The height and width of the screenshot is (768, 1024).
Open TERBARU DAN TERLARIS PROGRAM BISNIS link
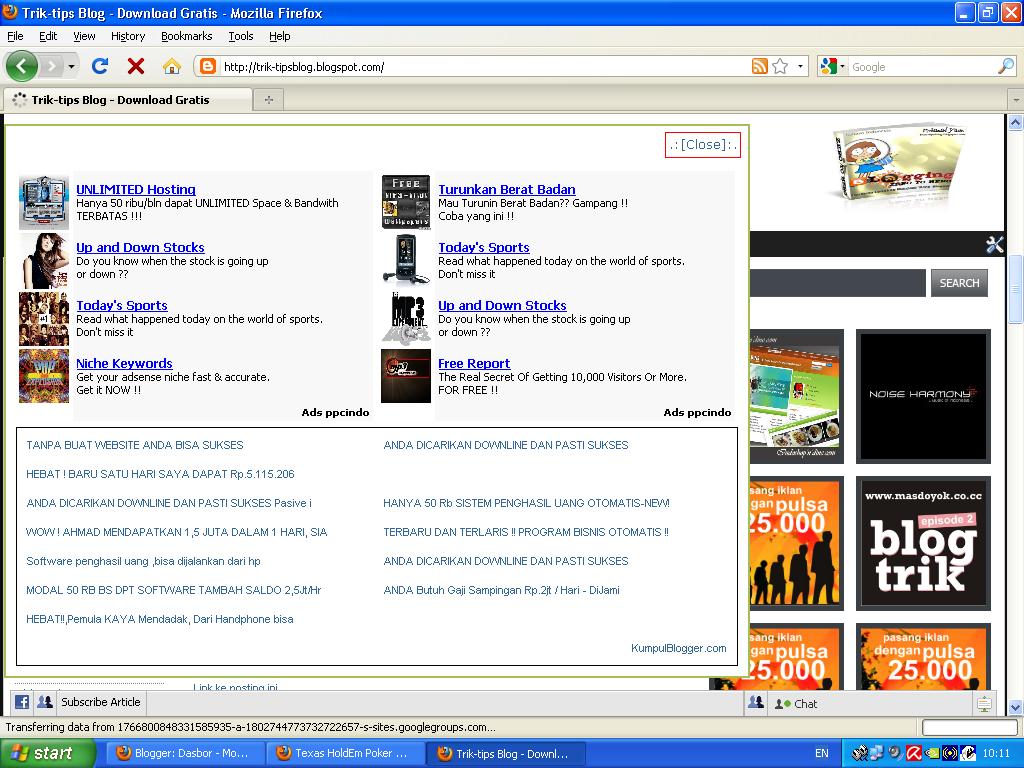coord(526,532)
